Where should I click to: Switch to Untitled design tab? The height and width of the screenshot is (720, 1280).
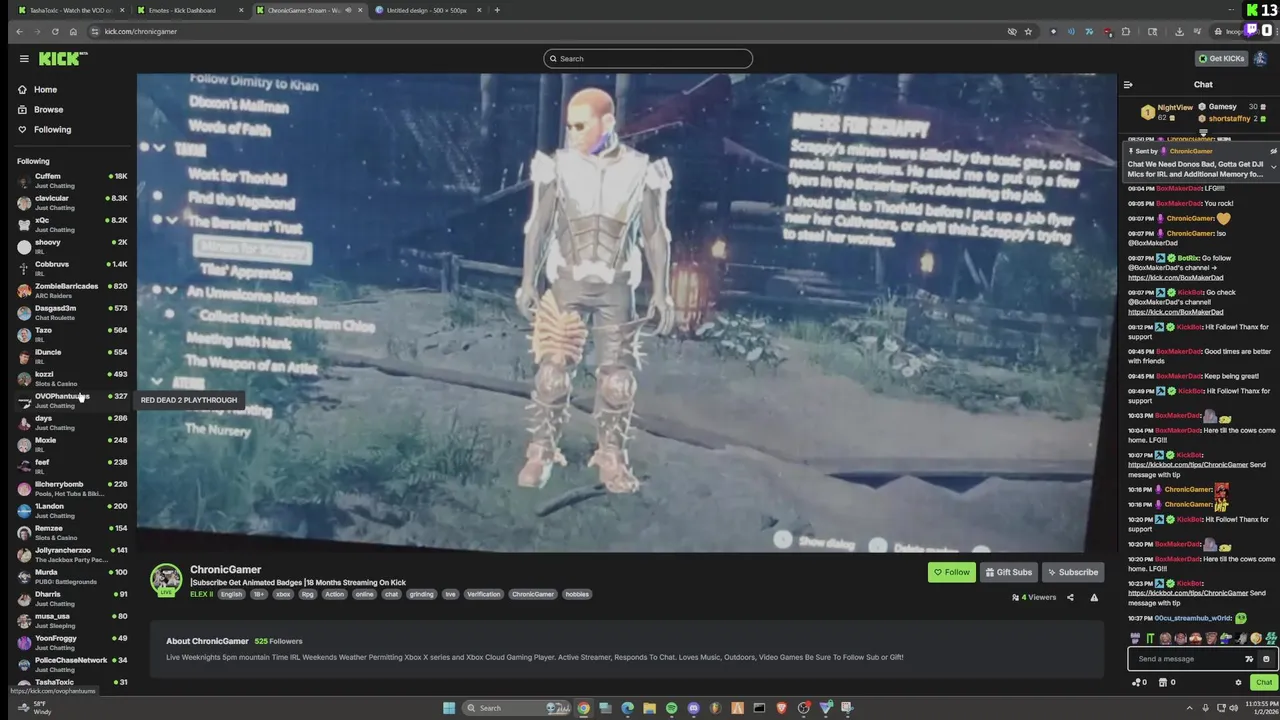pyautogui.click(x=428, y=10)
